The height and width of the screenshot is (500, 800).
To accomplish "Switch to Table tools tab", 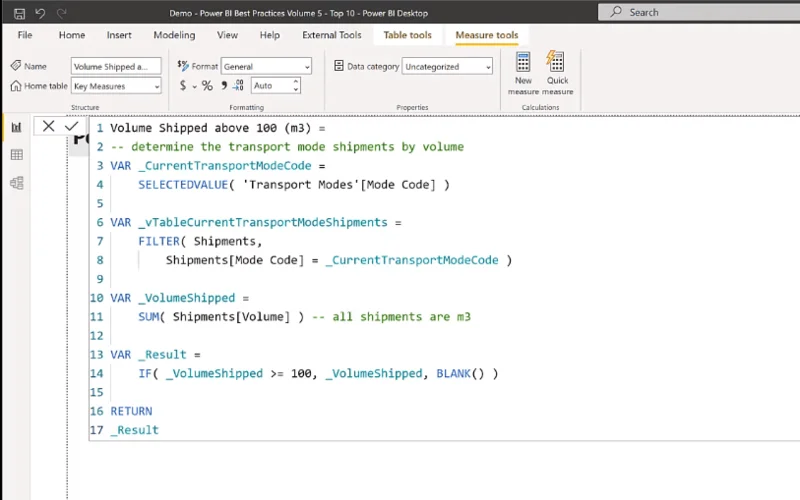I will [407, 35].
